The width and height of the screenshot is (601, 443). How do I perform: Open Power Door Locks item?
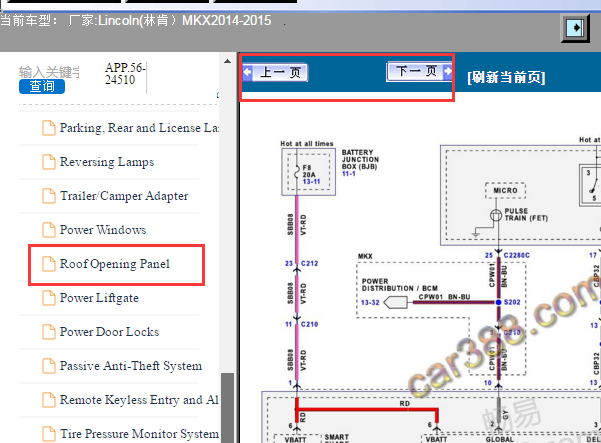pos(109,332)
